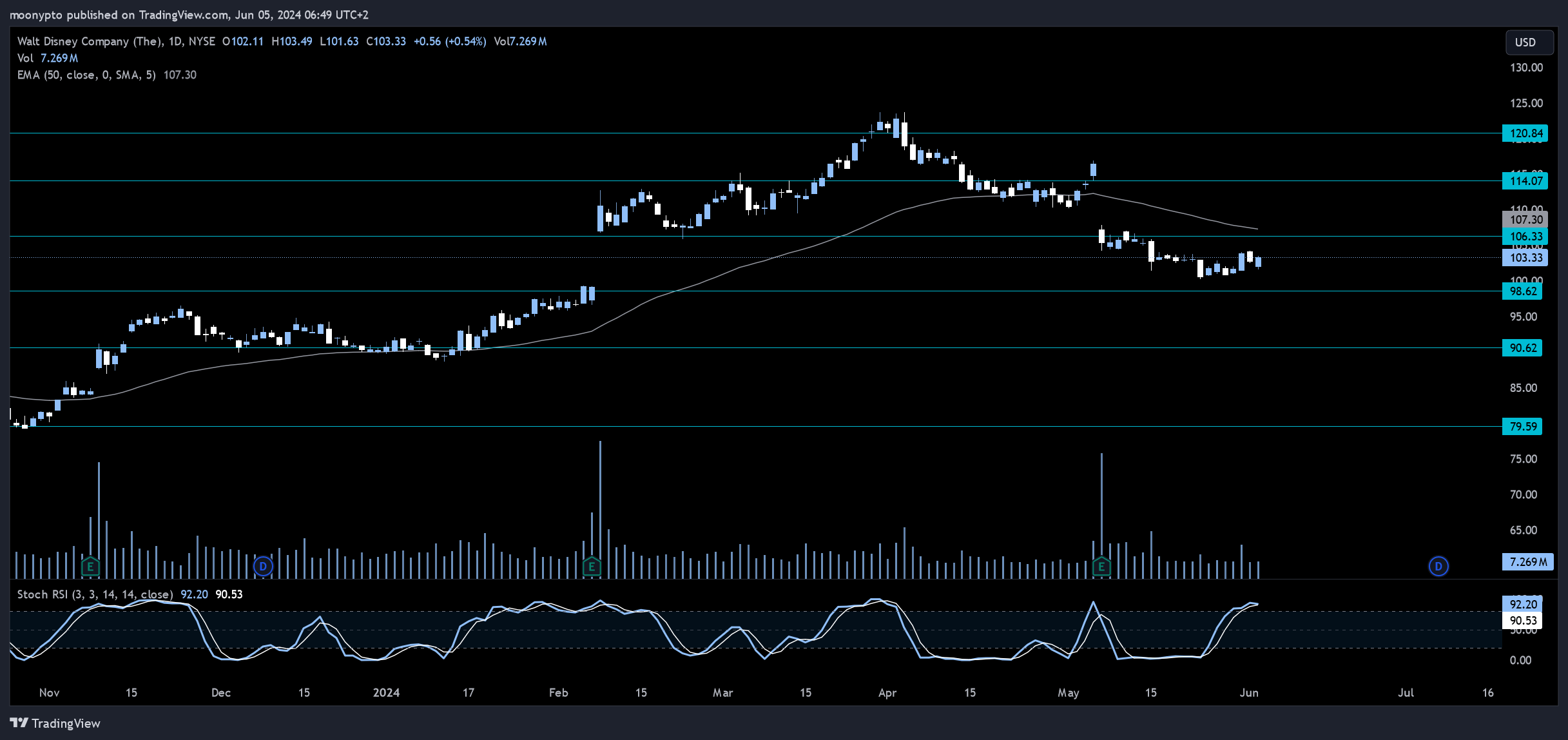Click the 65.00 price axis label

1524,530
